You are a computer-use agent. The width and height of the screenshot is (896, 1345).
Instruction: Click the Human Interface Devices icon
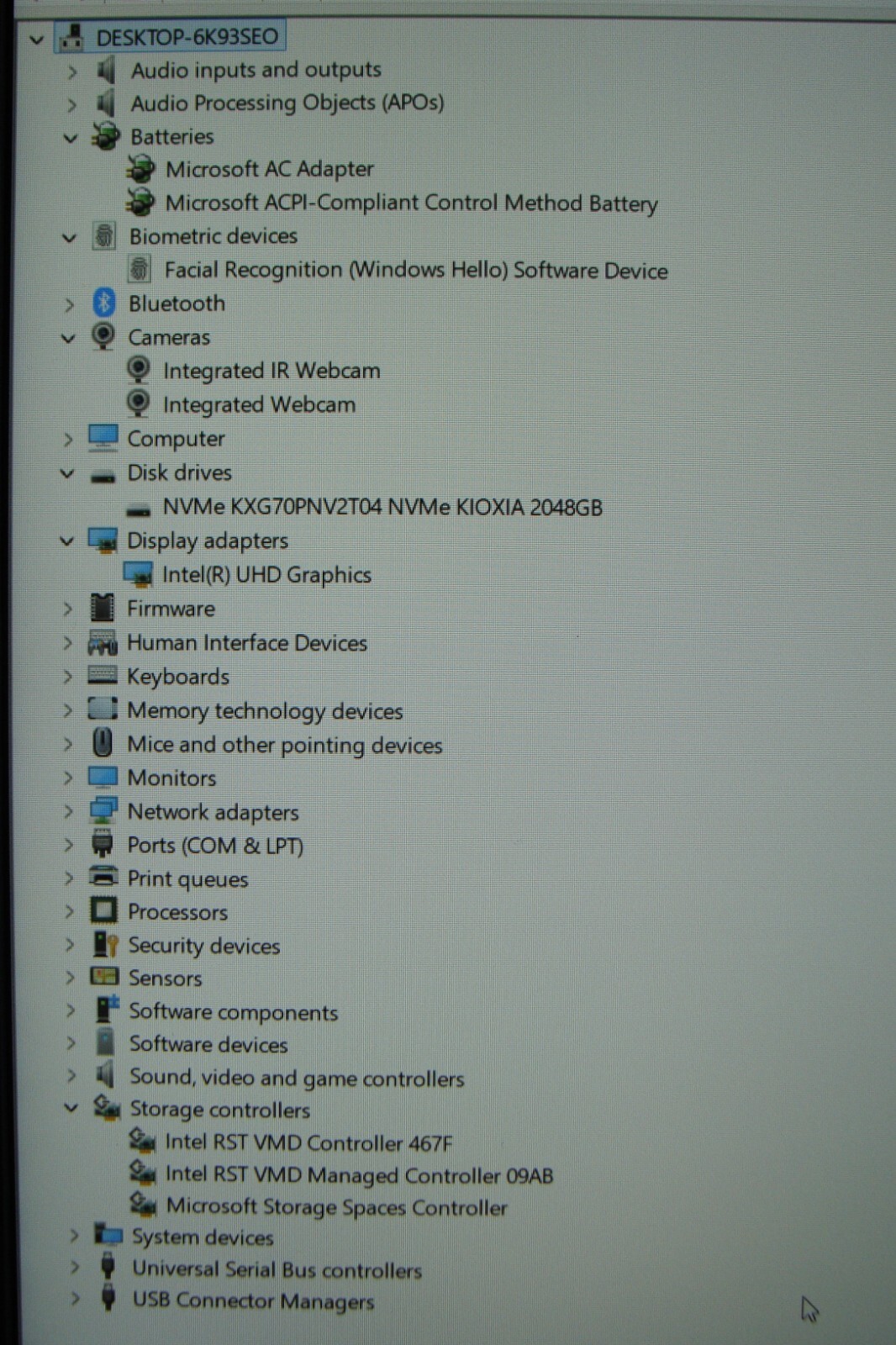103,643
